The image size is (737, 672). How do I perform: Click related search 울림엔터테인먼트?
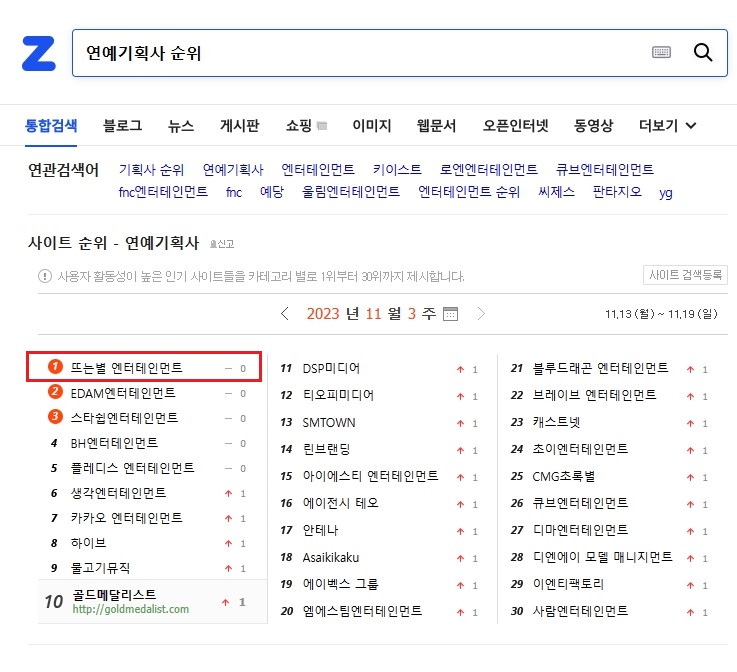[351, 192]
